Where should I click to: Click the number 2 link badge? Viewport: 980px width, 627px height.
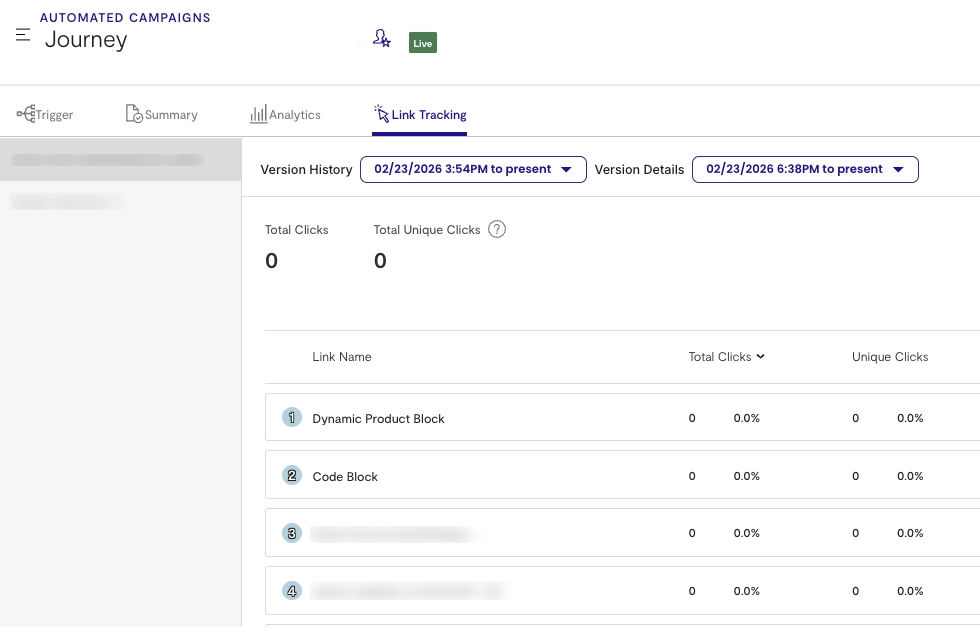[x=292, y=476]
